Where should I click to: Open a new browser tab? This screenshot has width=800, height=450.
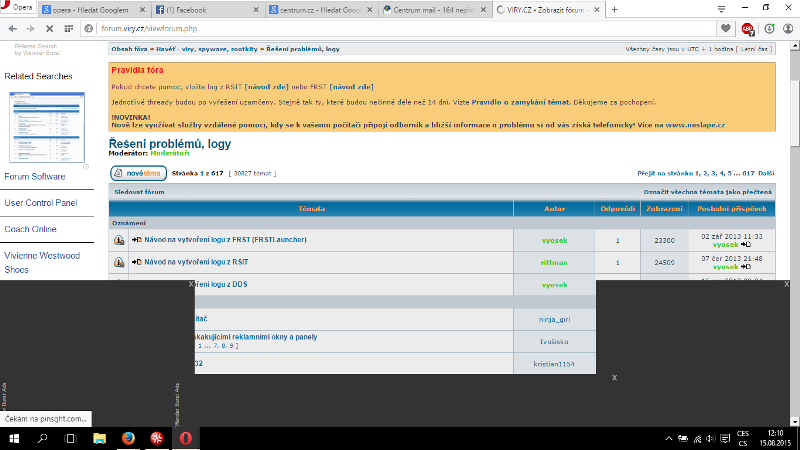[x=613, y=10]
